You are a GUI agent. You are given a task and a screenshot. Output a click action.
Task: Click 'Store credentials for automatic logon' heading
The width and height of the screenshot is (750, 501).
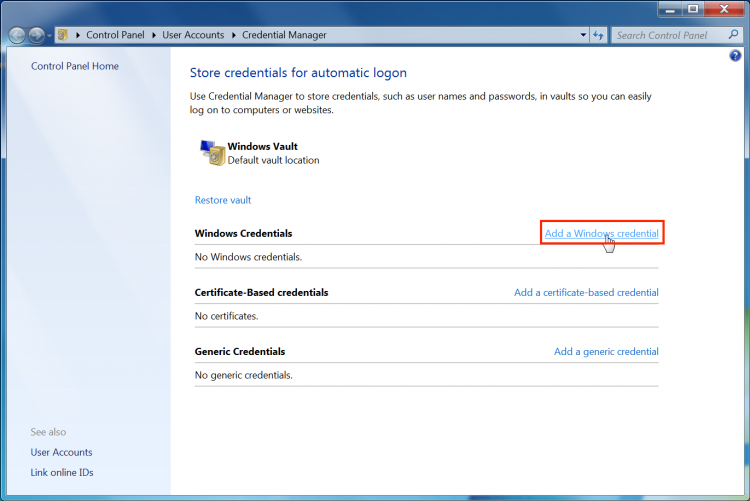coord(298,73)
